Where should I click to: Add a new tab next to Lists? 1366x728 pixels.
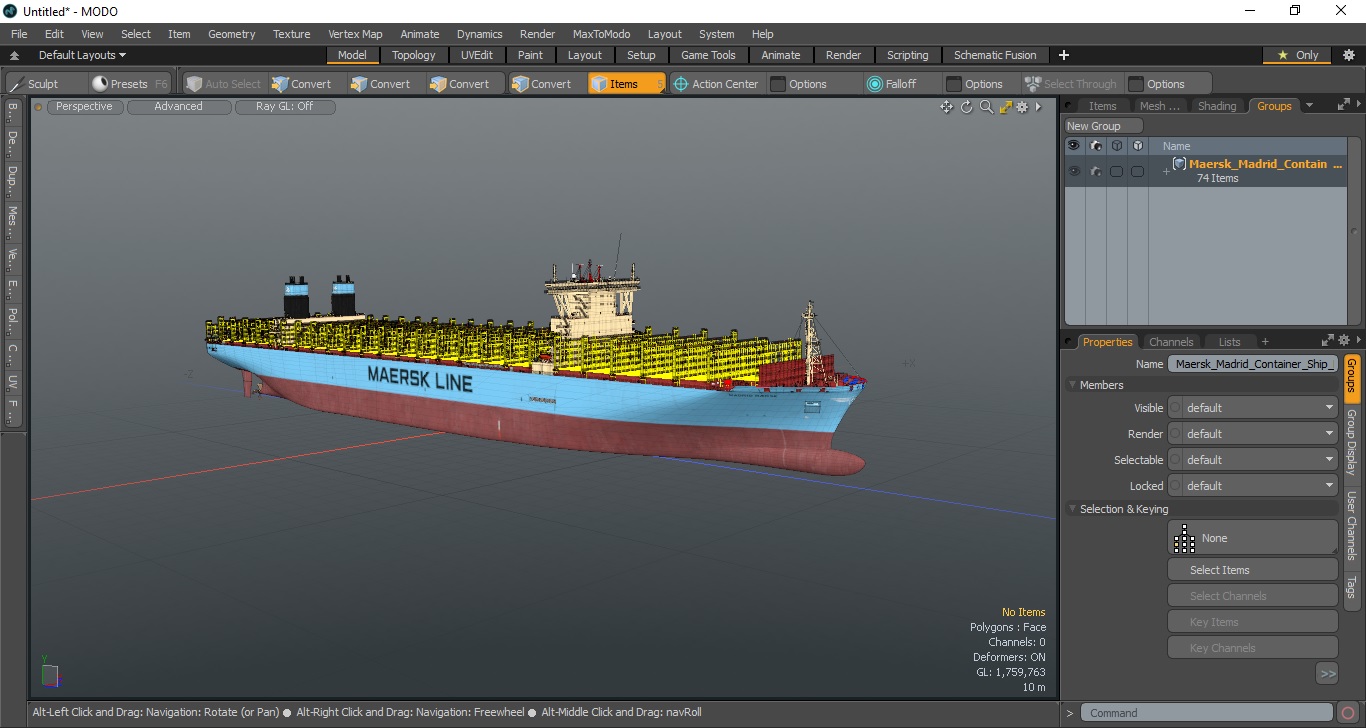pyautogui.click(x=1265, y=341)
